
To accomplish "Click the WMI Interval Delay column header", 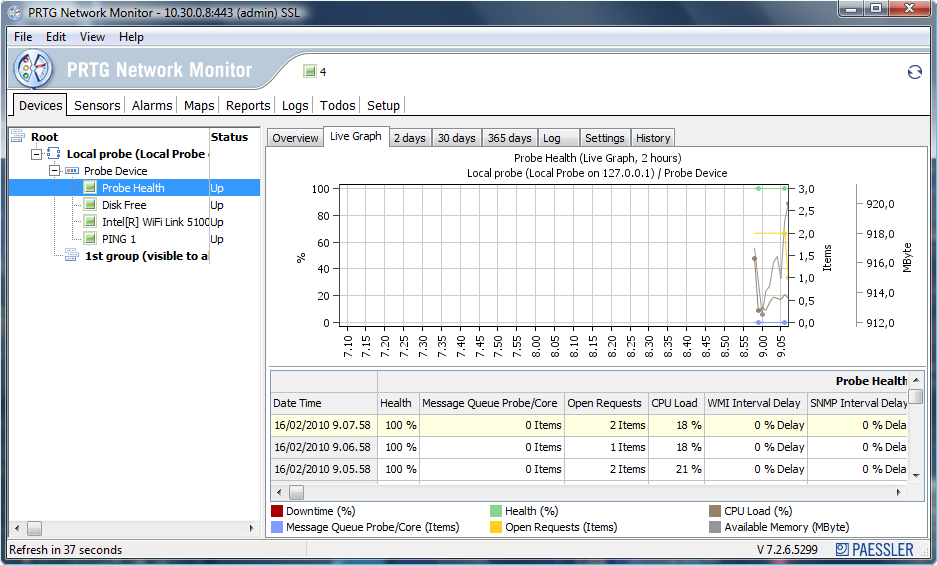I will (755, 403).
